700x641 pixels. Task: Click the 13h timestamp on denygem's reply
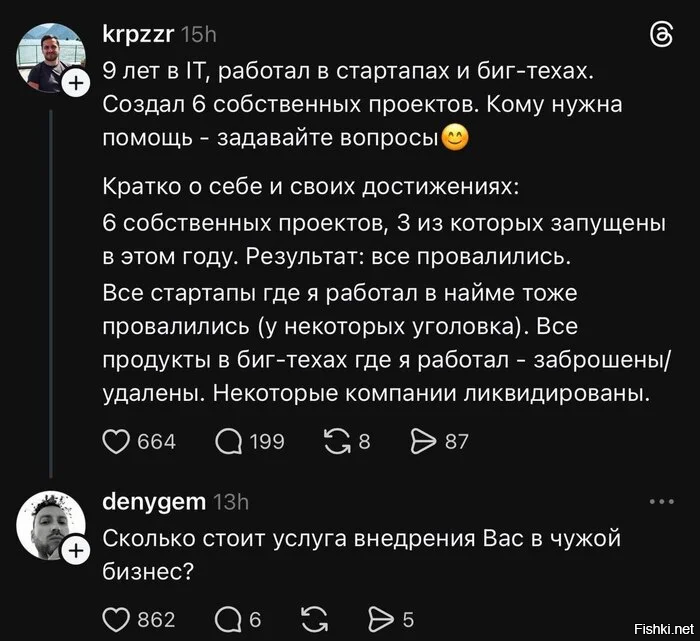[231, 501]
